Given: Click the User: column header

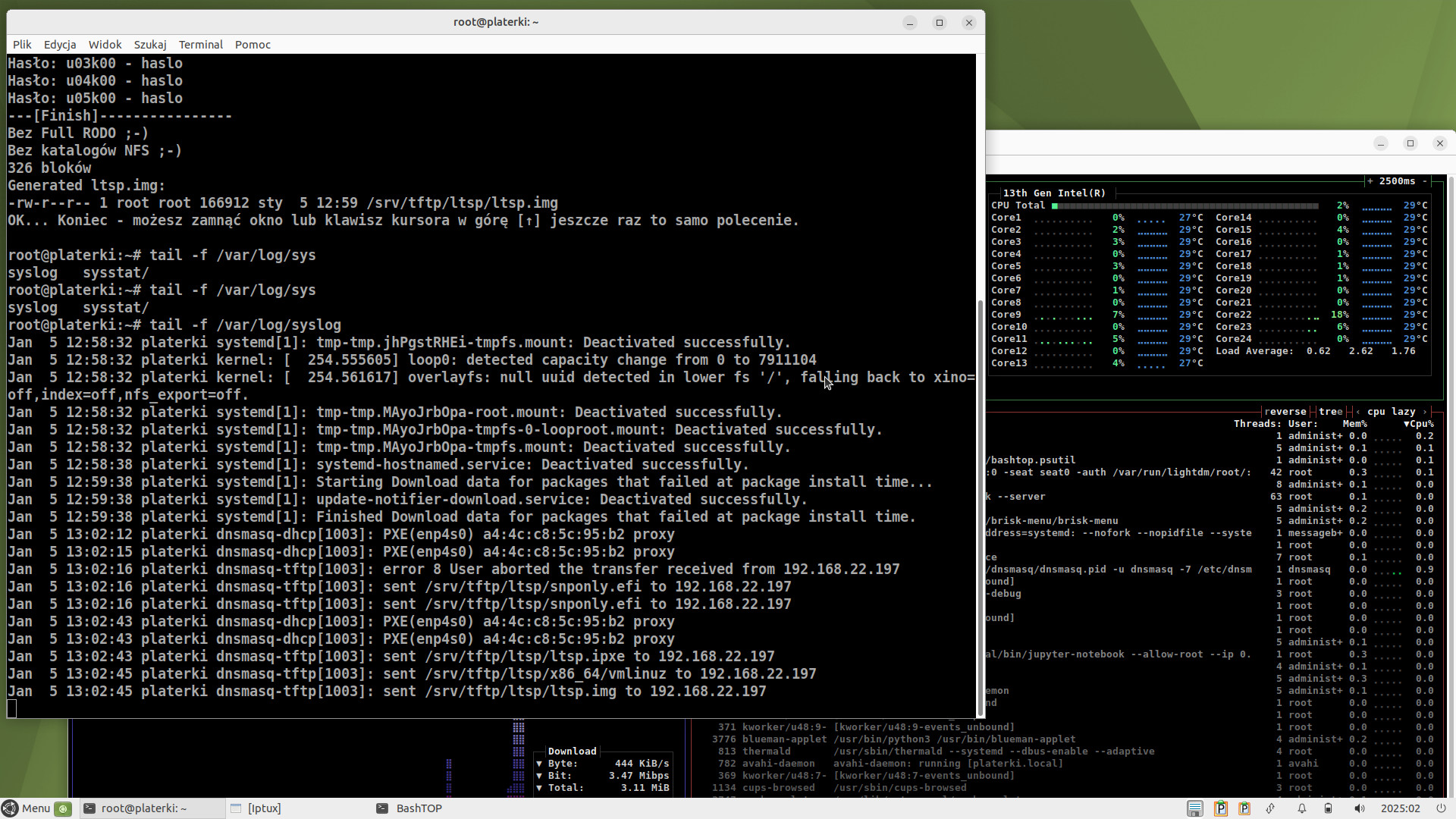Looking at the screenshot, I should [x=1304, y=424].
